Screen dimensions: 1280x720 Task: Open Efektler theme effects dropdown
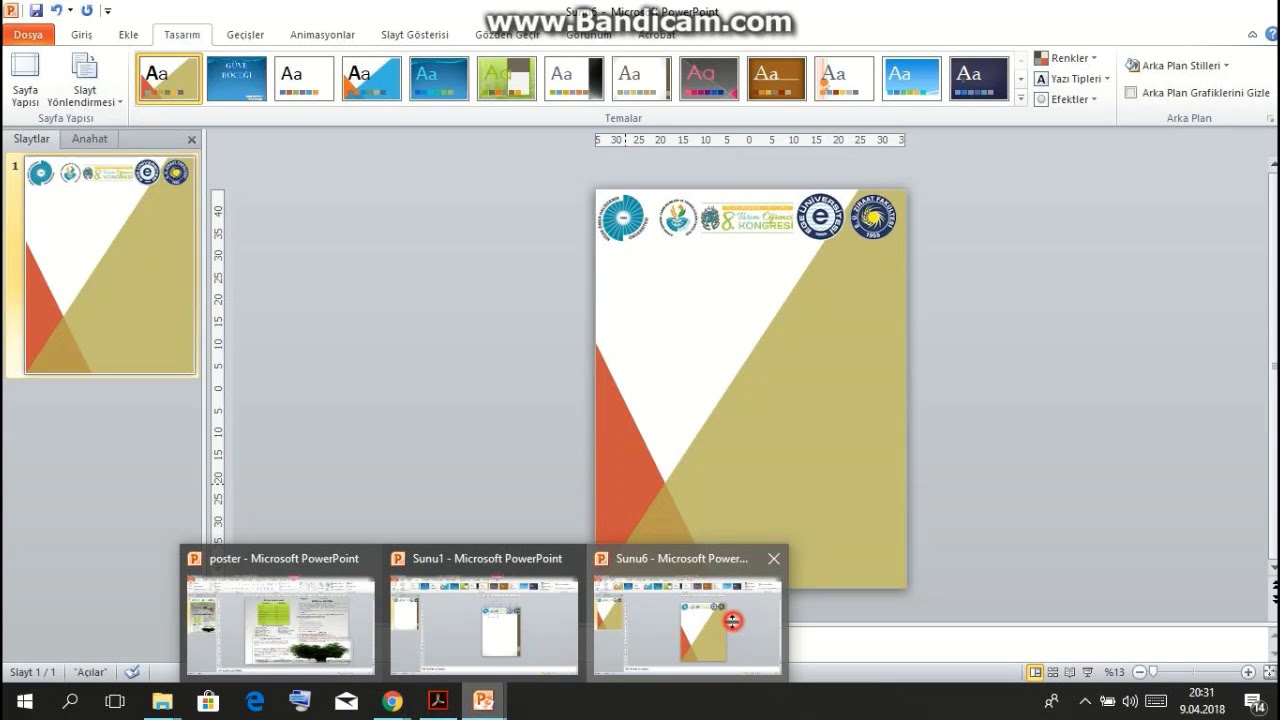tap(1066, 99)
